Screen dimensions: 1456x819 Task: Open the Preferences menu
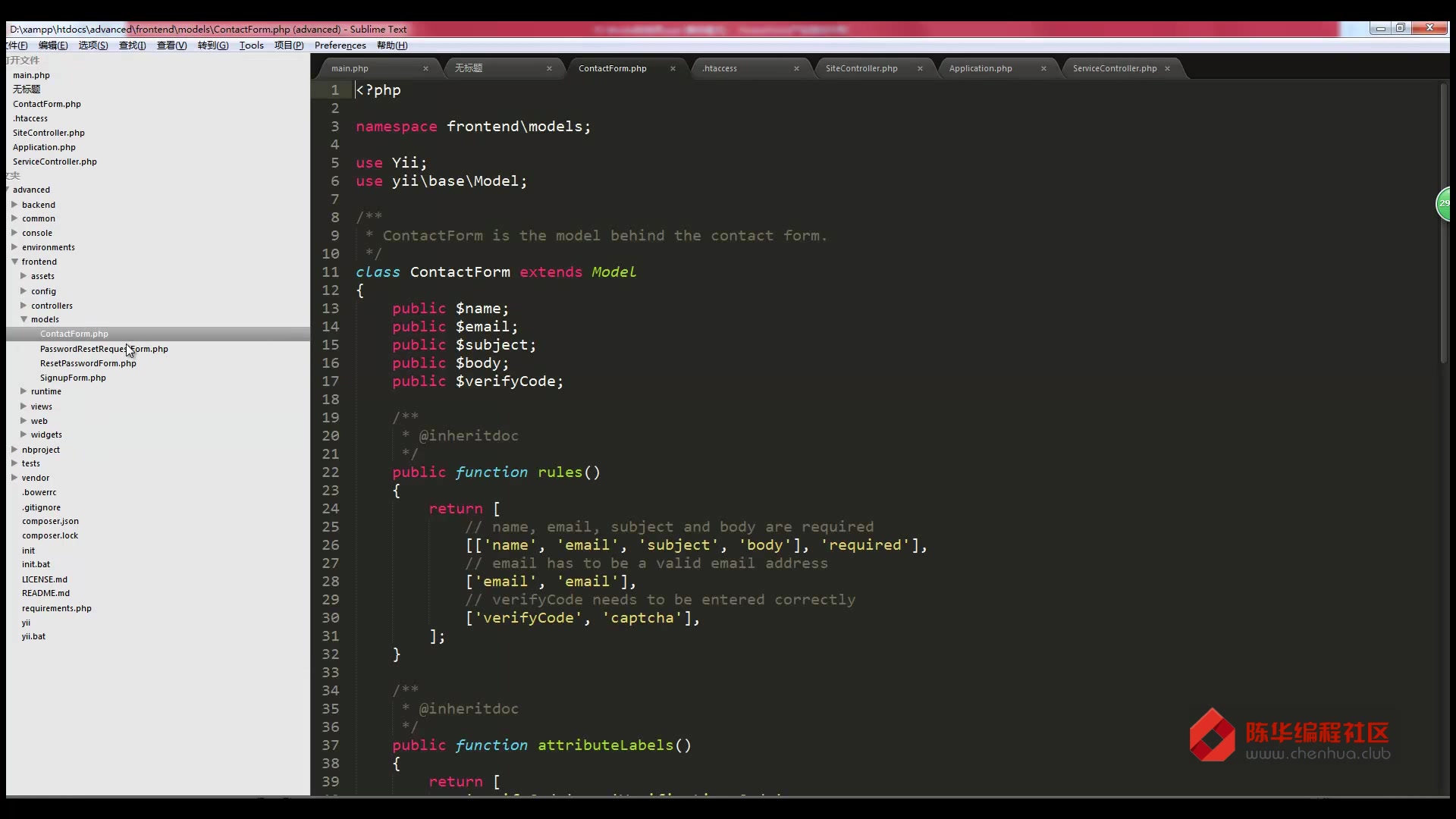(x=340, y=45)
